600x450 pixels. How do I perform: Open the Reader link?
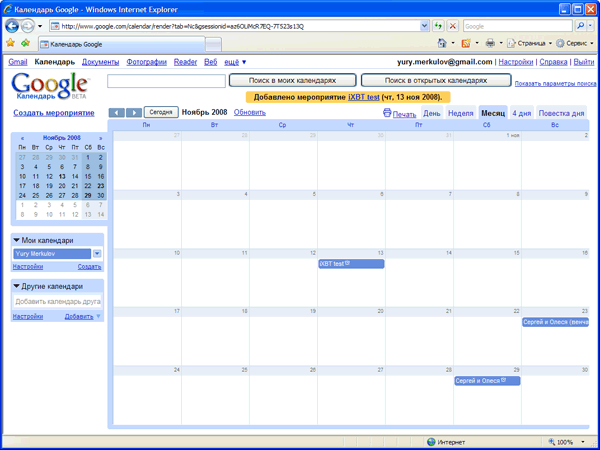click(x=185, y=62)
